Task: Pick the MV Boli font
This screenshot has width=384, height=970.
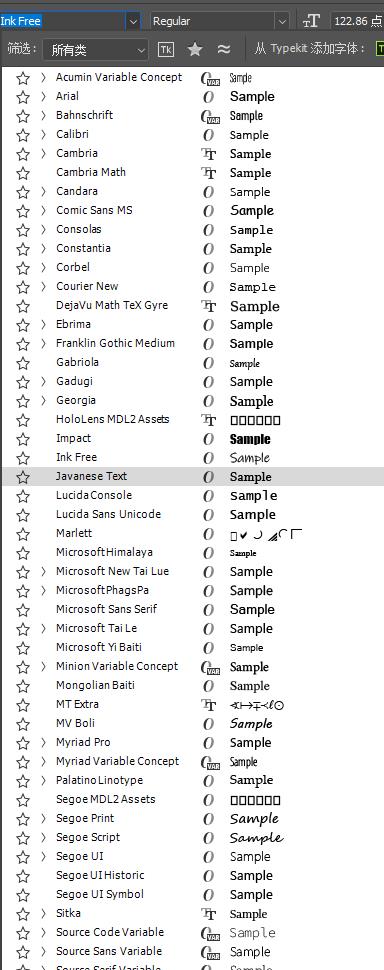Action: point(75,723)
